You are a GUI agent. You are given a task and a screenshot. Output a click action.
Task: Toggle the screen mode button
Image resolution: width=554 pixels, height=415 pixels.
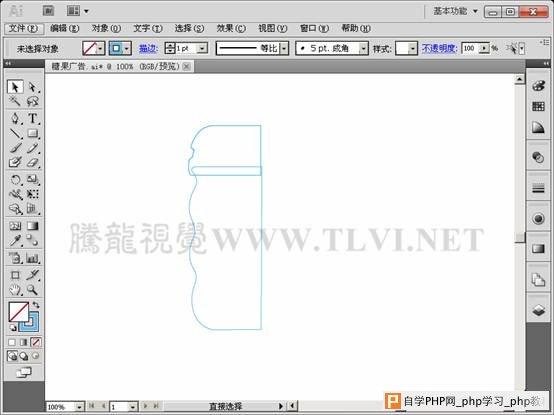[24, 372]
